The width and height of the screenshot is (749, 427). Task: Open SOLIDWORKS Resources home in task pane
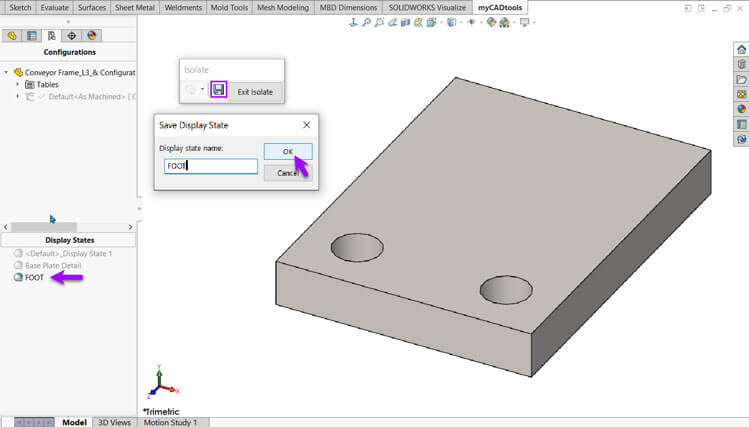coord(741,50)
